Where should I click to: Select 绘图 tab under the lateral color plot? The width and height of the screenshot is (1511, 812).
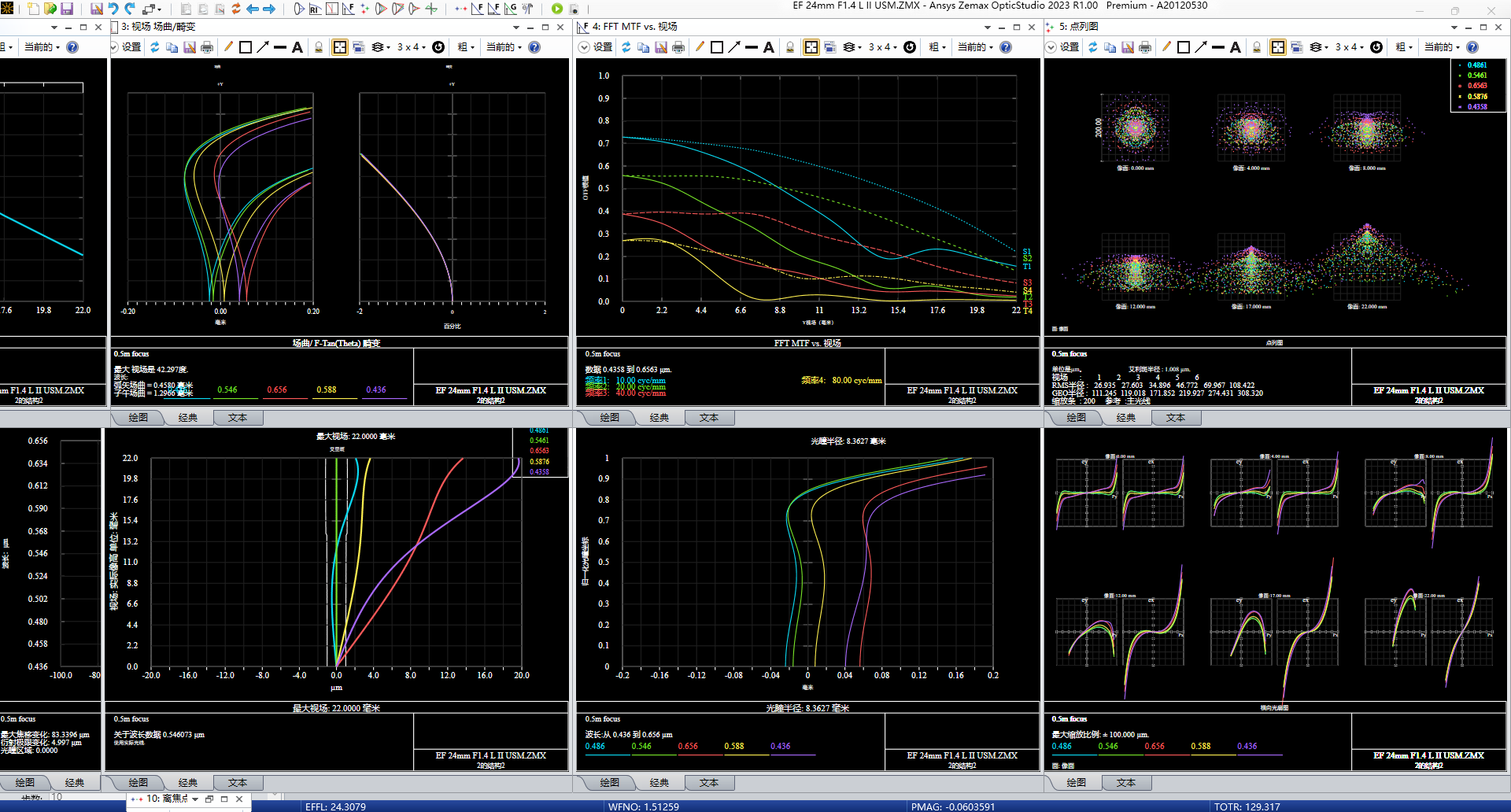[x=138, y=783]
